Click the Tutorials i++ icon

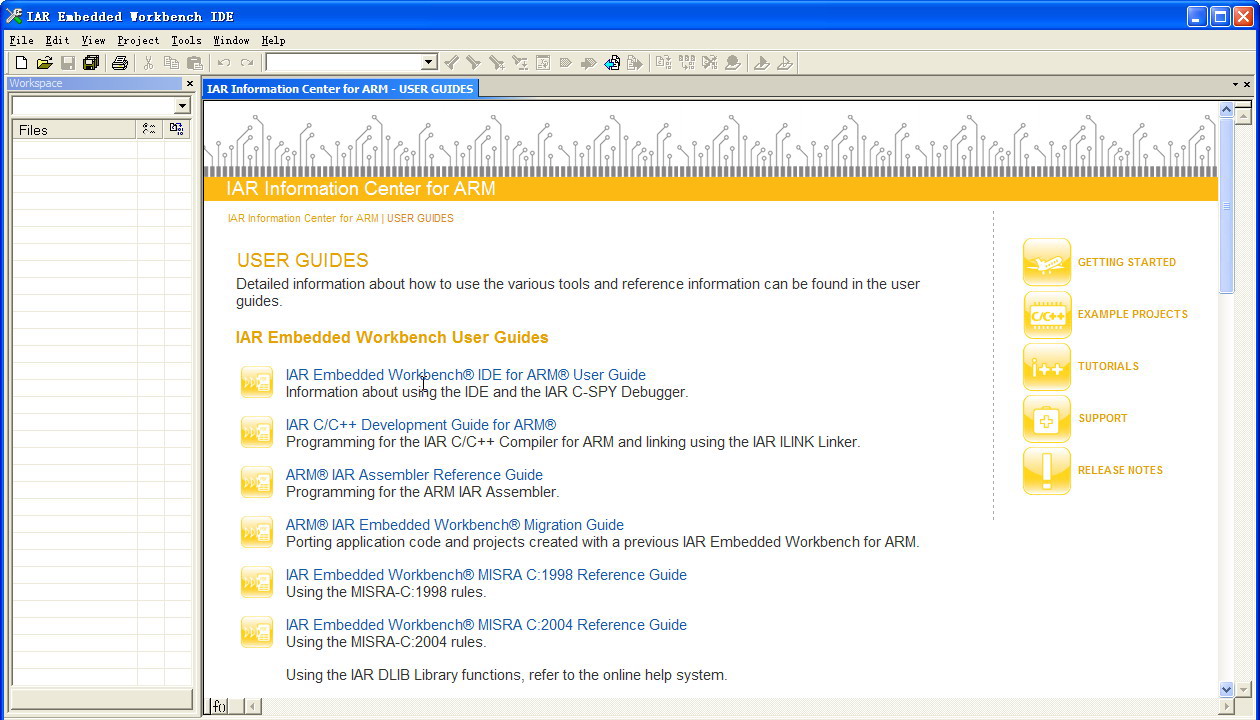(x=1047, y=366)
